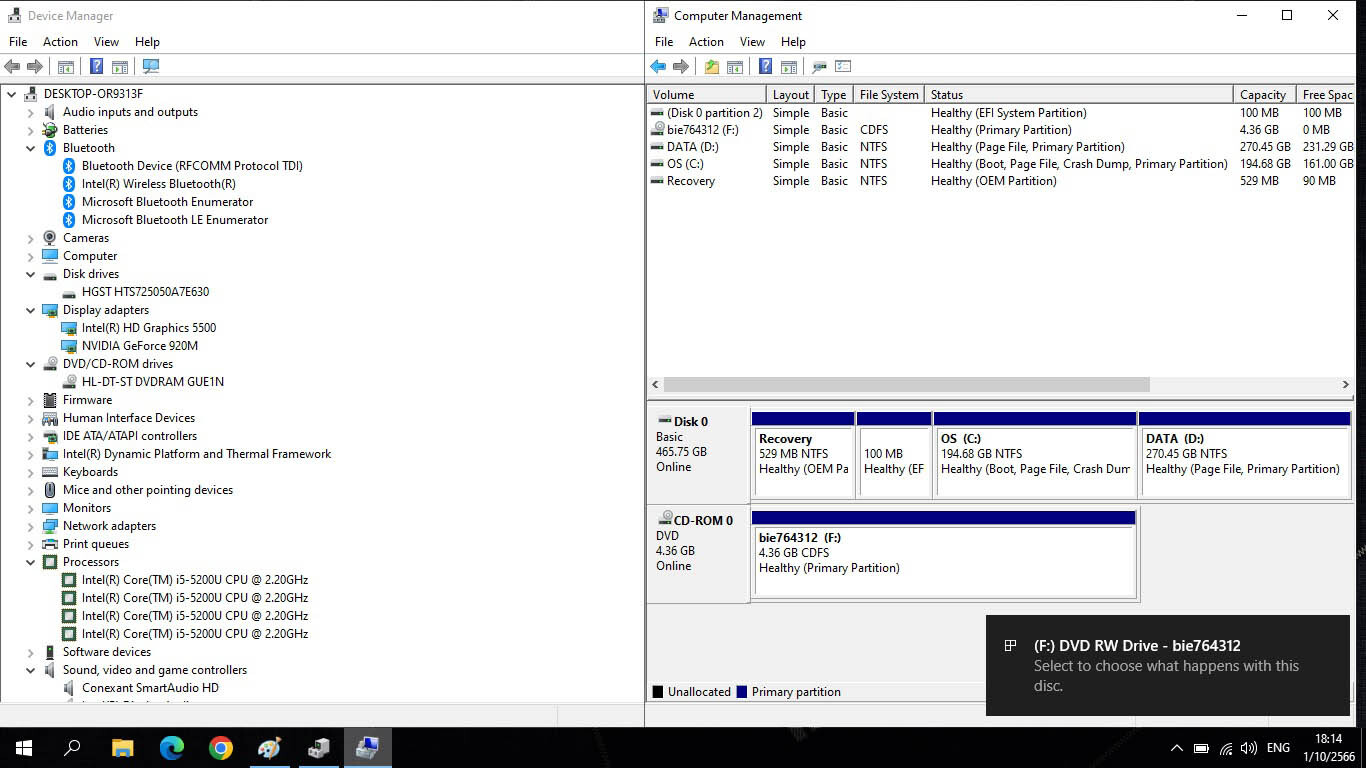Click the Wi-Fi network tray icon
The image size is (1366, 768).
pos(1226,748)
